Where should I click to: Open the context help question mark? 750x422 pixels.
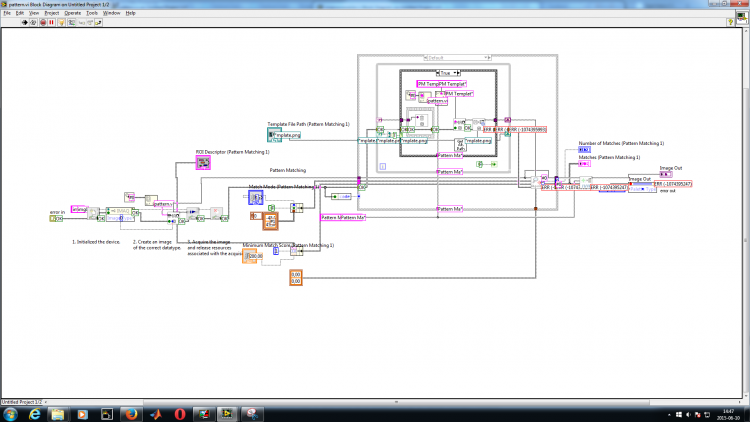(x=730, y=22)
